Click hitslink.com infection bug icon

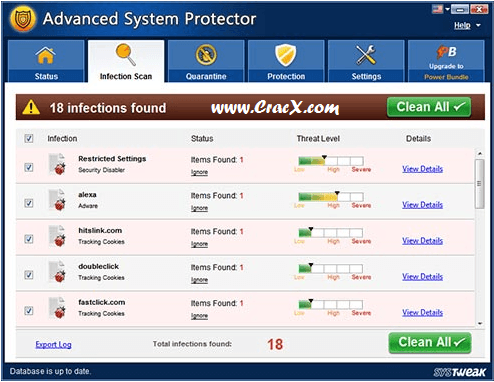[x=57, y=236]
